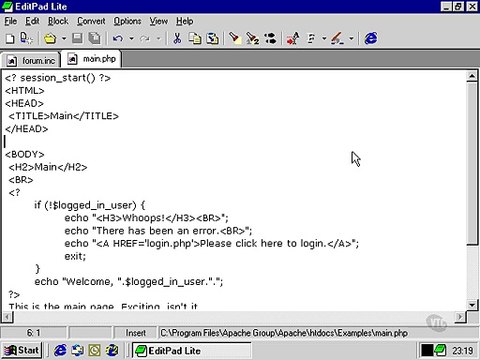The image size is (480, 360).
Task: Click the main.php file path in status bar
Action: pos(284,333)
